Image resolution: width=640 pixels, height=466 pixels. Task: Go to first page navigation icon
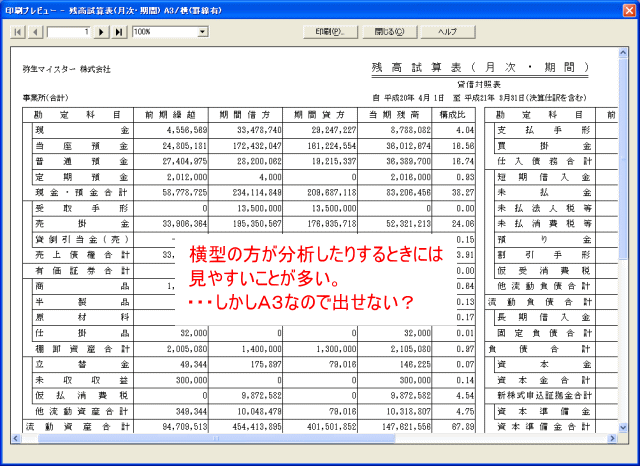[18, 32]
